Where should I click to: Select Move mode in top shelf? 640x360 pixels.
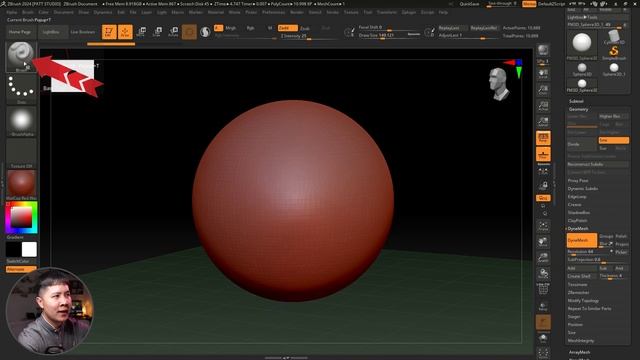point(141,31)
